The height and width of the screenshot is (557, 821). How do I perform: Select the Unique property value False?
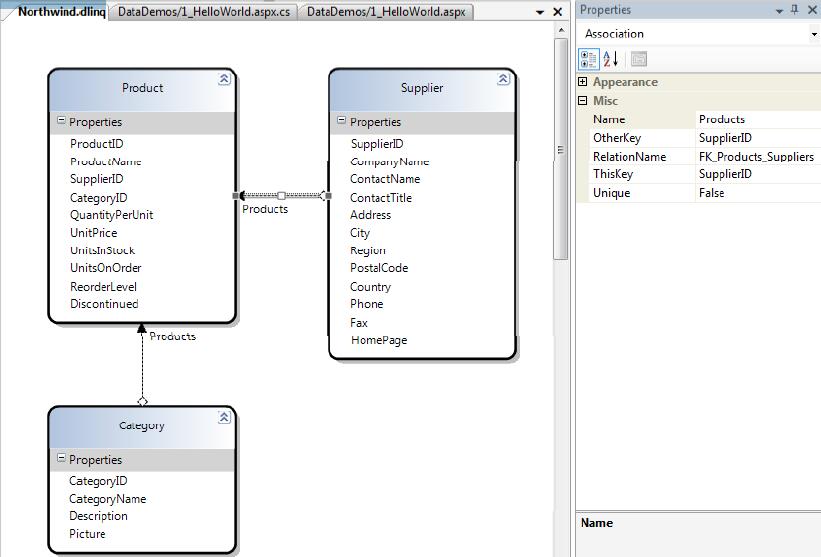coord(758,193)
